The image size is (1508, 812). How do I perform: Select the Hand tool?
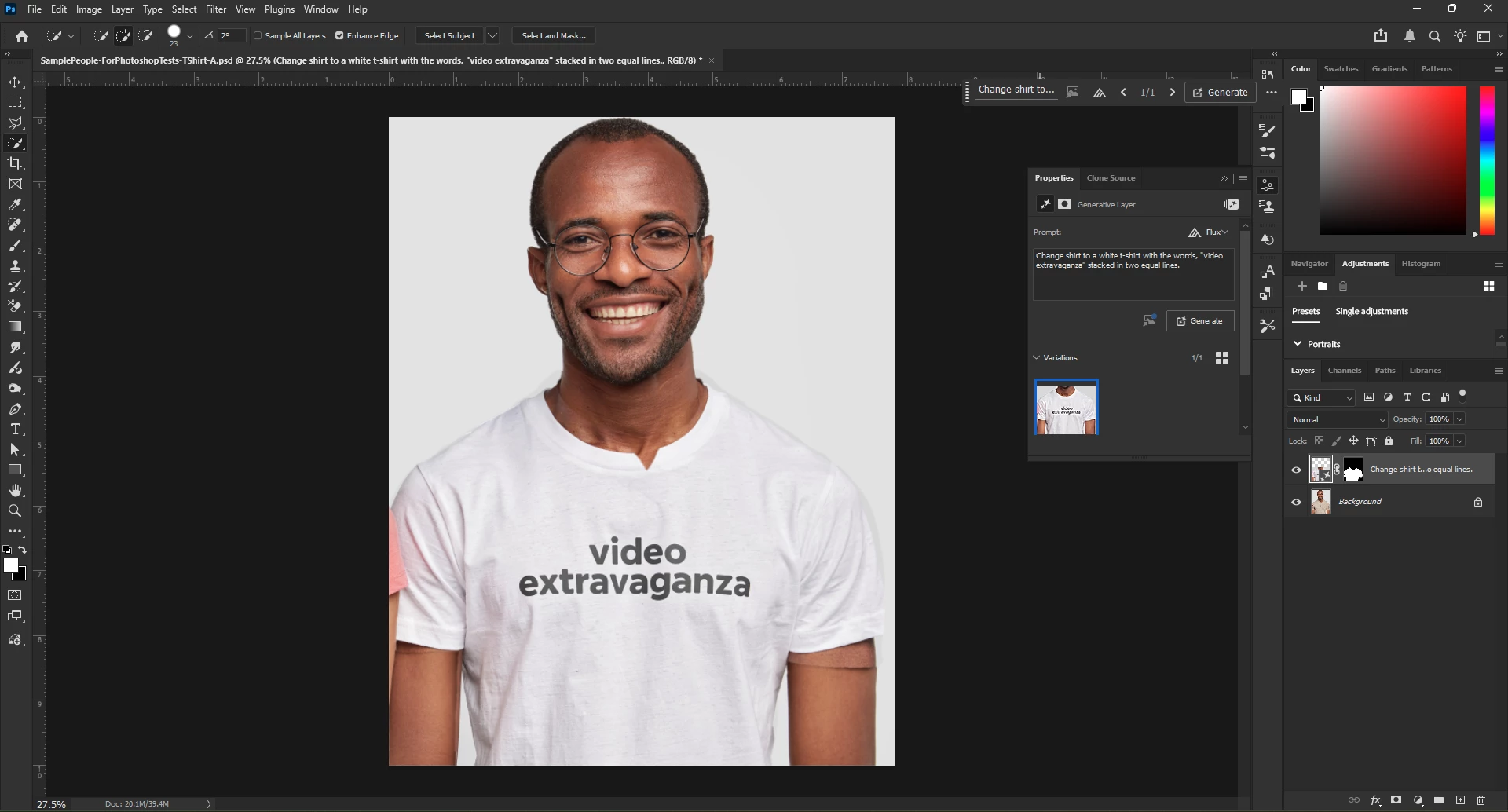15,491
